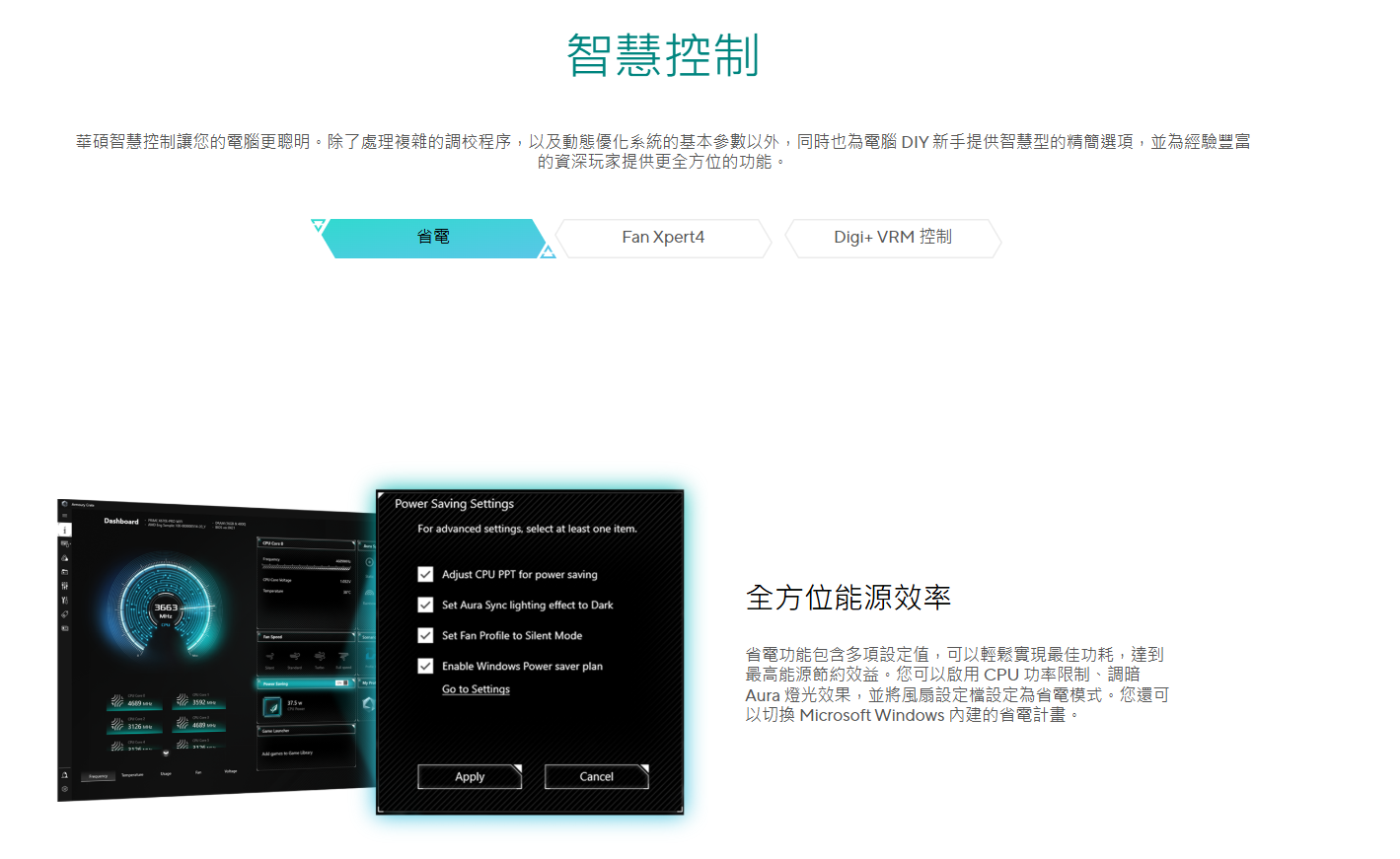Switch to the Voltage tab in the Dashboard
The image size is (1400, 859).
[231, 771]
